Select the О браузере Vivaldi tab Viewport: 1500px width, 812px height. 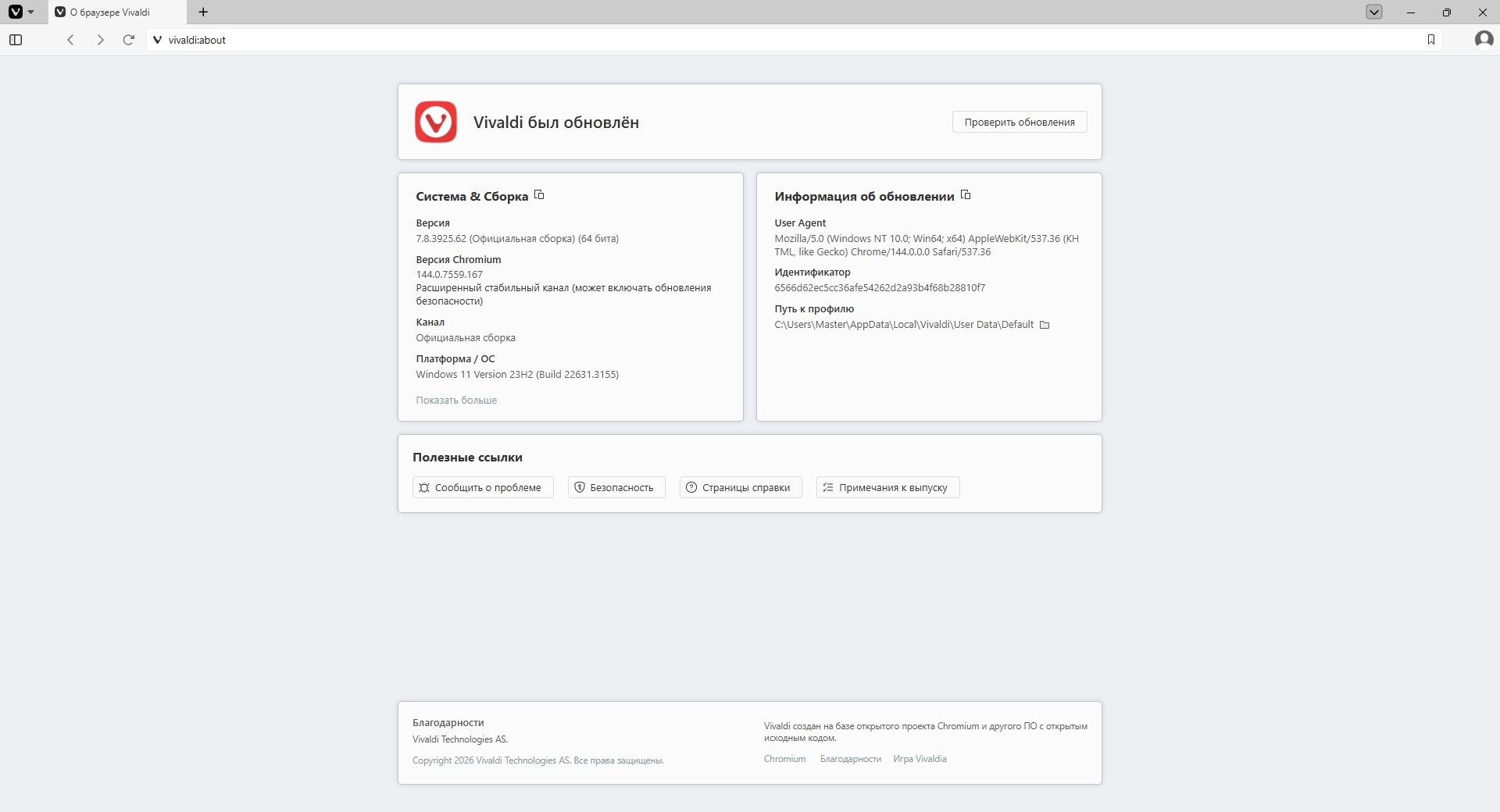click(117, 12)
